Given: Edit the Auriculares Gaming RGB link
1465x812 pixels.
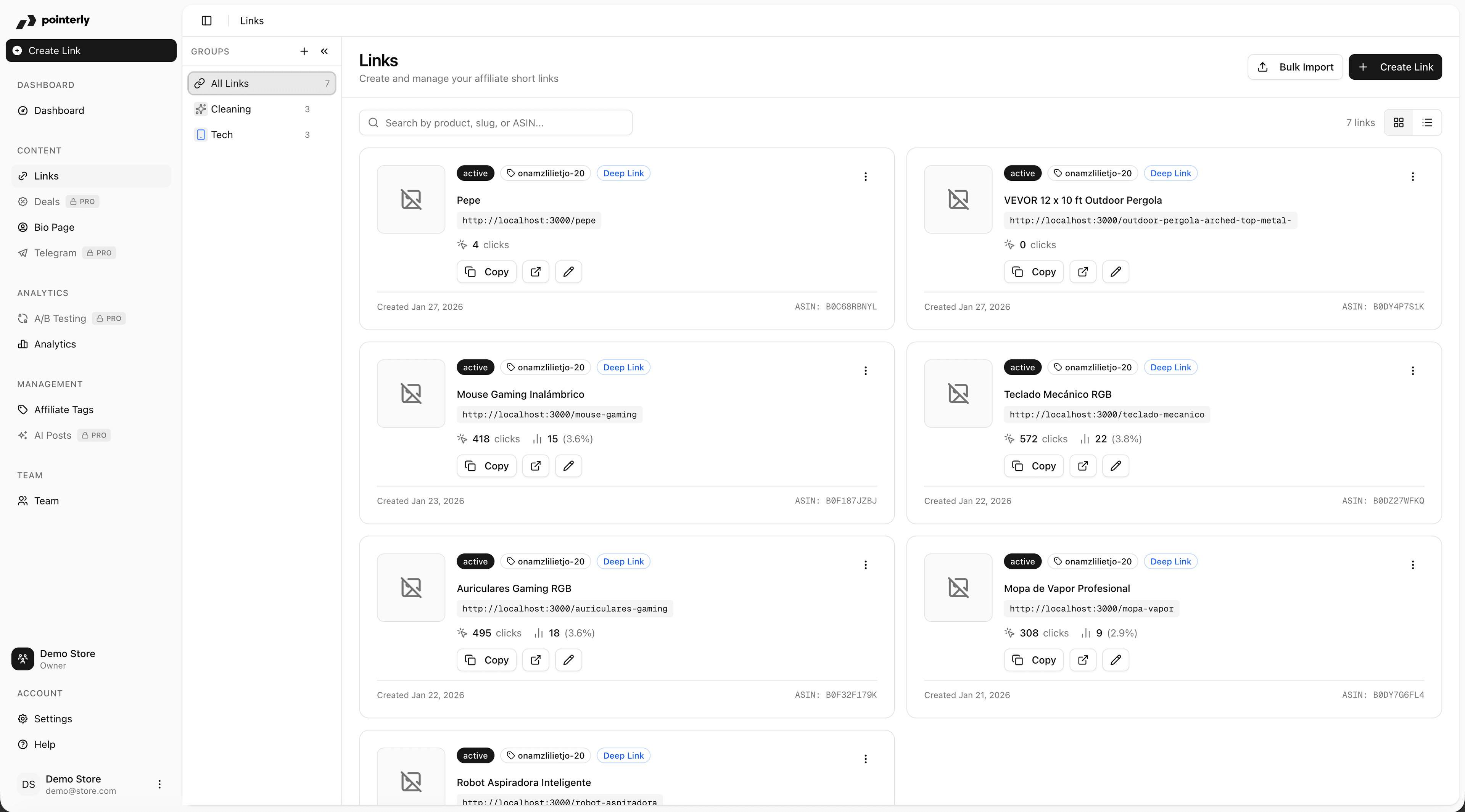Looking at the screenshot, I should [x=568, y=659].
